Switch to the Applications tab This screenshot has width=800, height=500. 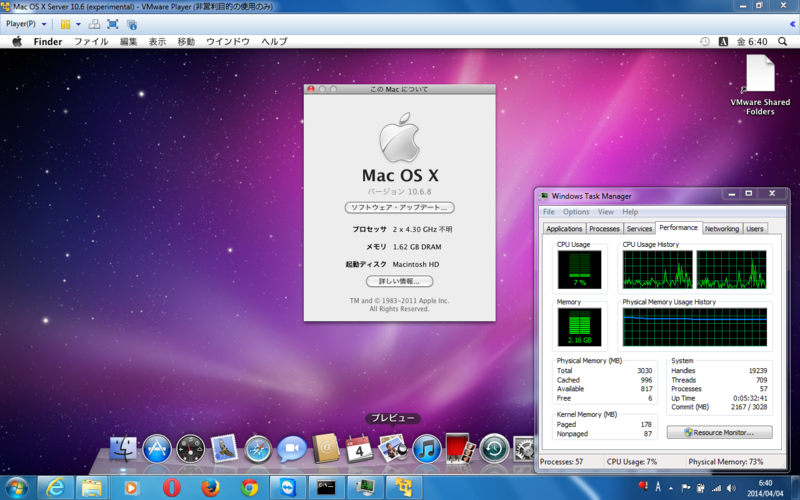pyautogui.click(x=564, y=229)
